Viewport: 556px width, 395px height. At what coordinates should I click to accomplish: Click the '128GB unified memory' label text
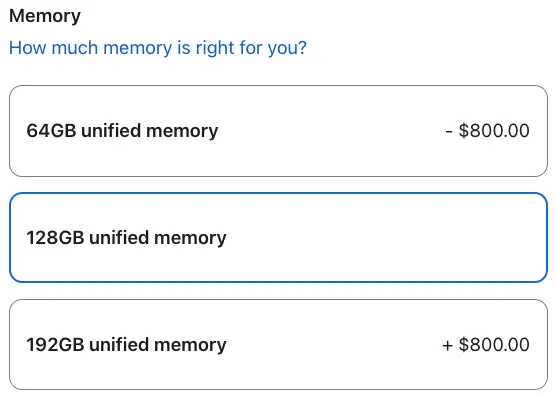pyautogui.click(x=126, y=238)
